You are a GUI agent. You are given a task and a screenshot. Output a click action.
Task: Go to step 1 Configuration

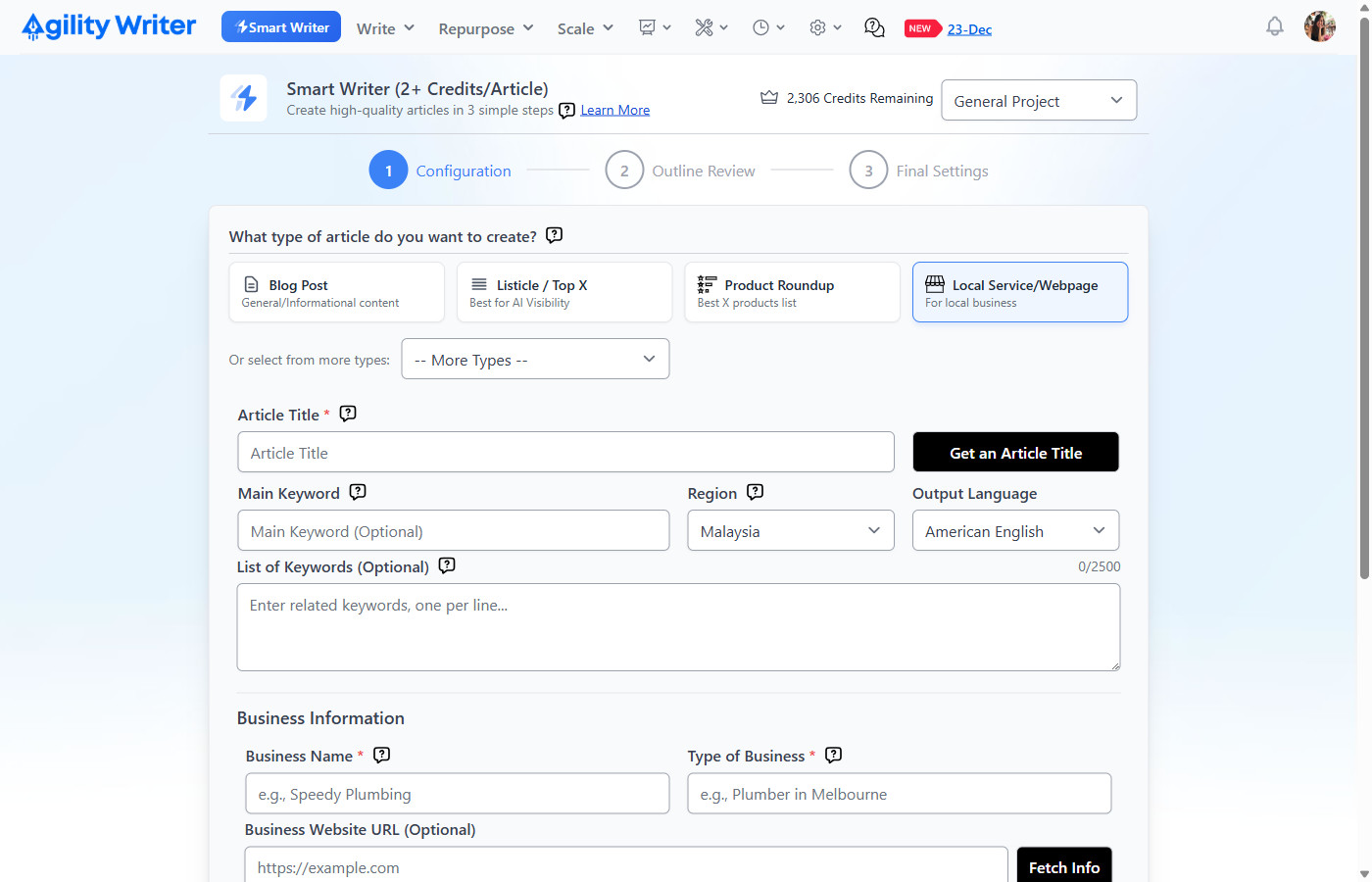point(440,171)
